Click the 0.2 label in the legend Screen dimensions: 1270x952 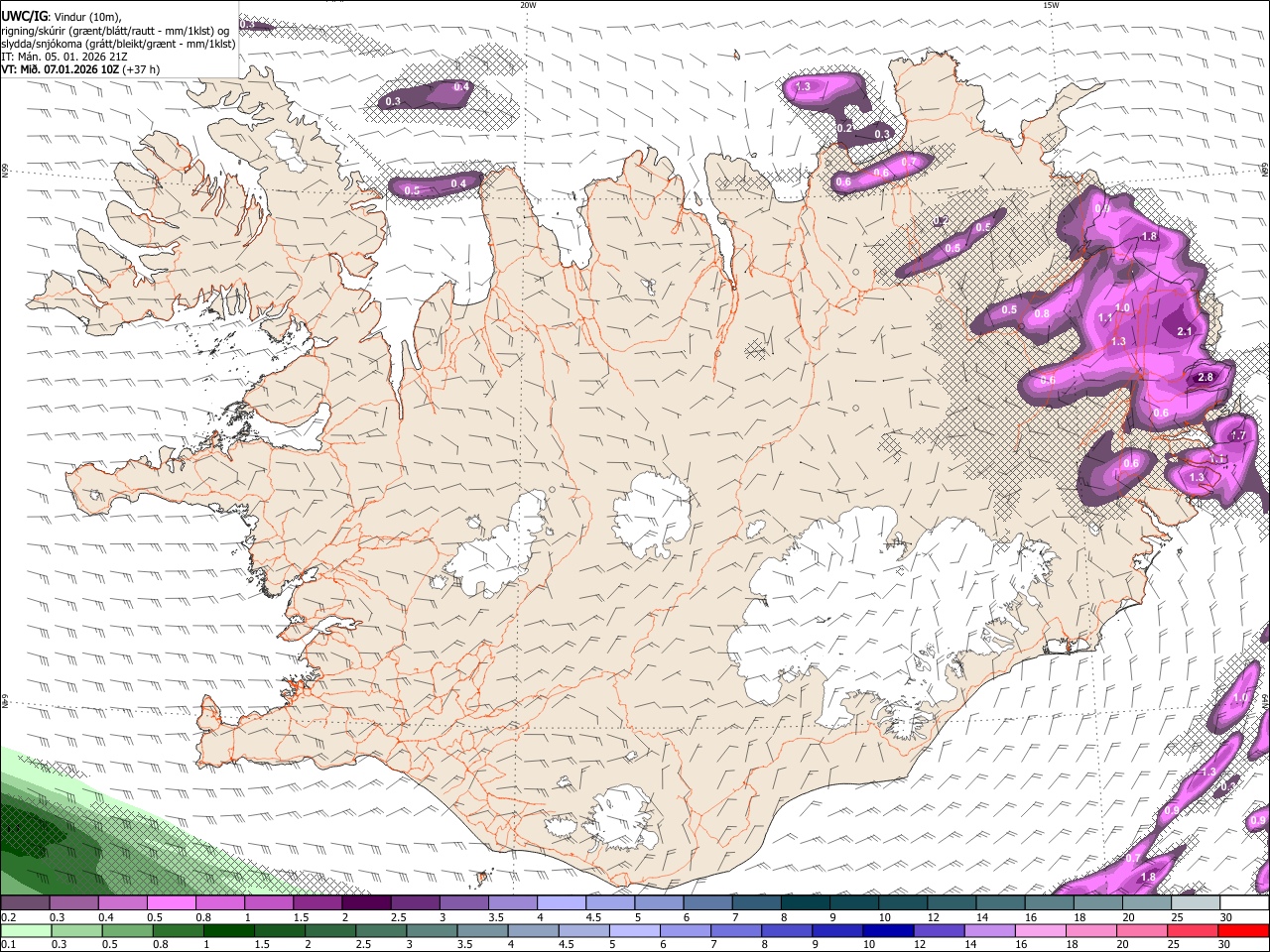(x=7, y=917)
